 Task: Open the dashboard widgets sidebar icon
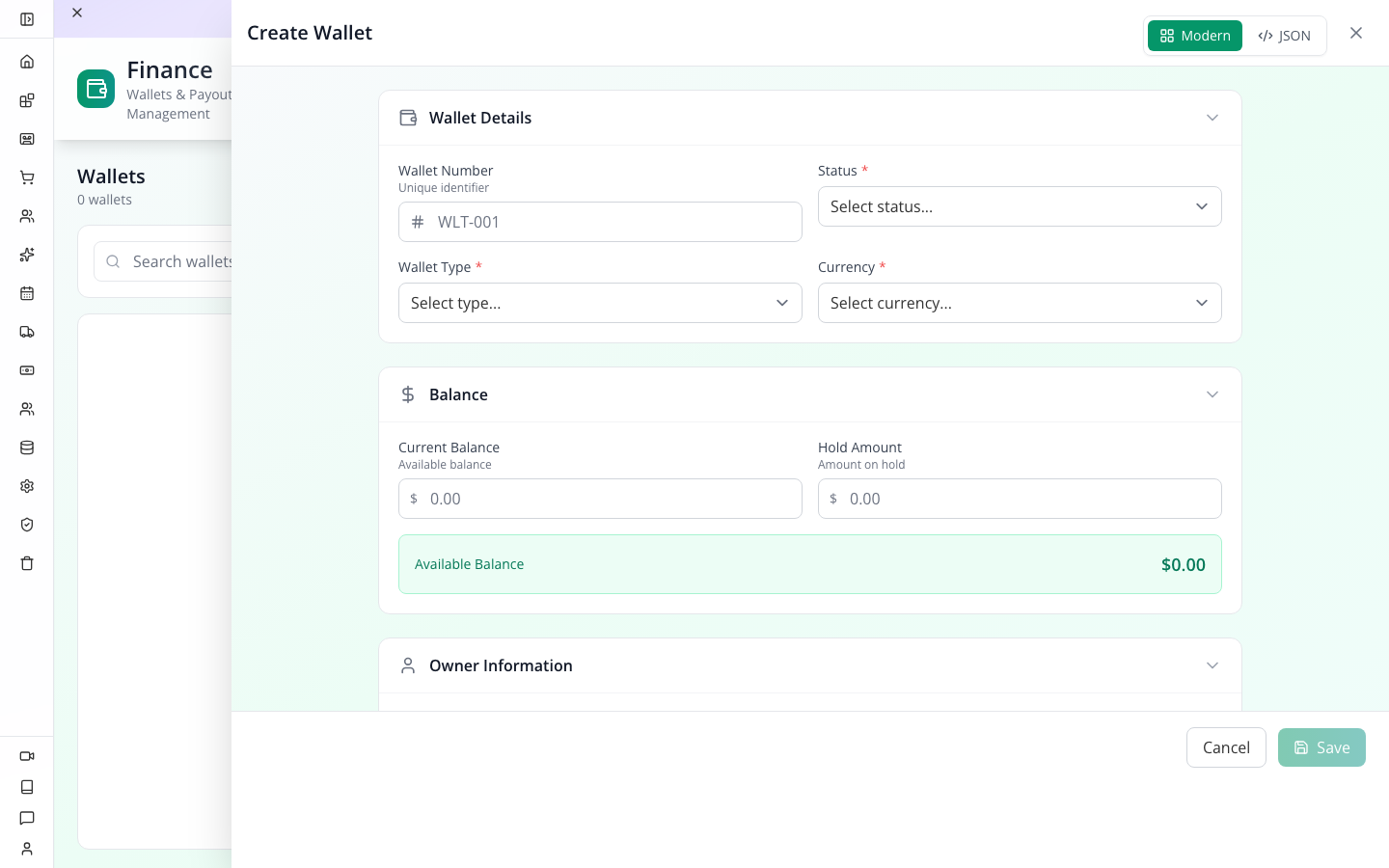pyautogui.click(x=27, y=100)
